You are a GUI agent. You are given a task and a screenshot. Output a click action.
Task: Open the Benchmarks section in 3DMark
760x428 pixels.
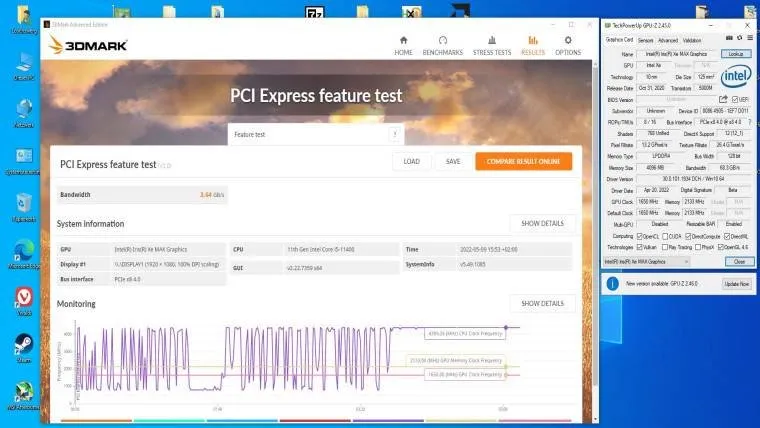coord(443,46)
